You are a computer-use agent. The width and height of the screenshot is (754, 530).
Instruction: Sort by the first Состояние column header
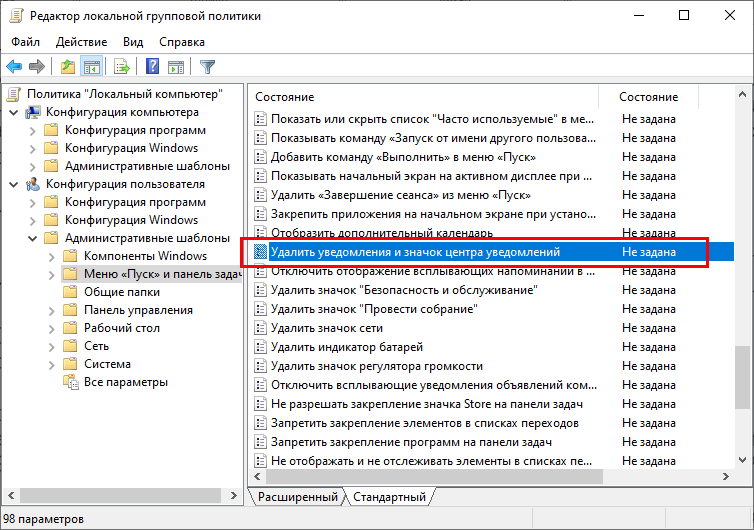click(424, 97)
